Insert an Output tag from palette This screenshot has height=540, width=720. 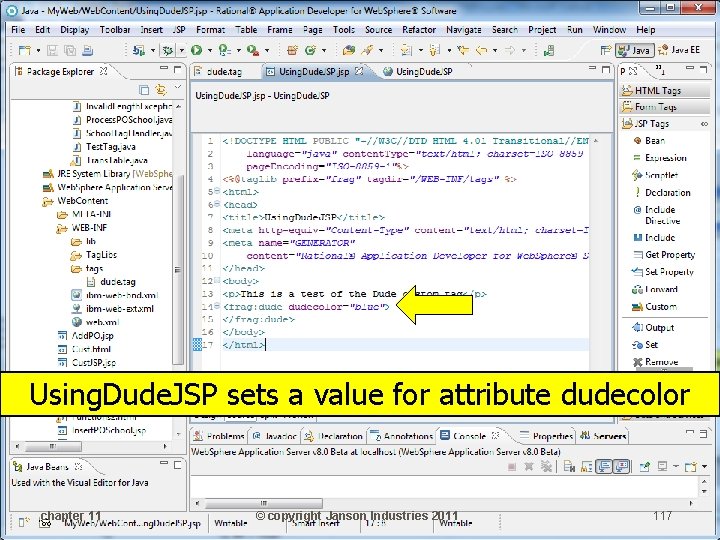[x=653, y=327]
